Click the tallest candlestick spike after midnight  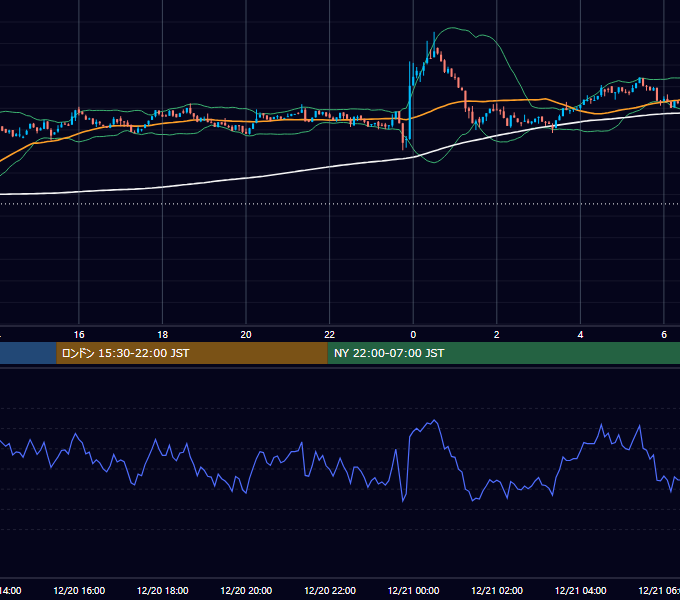434,44
